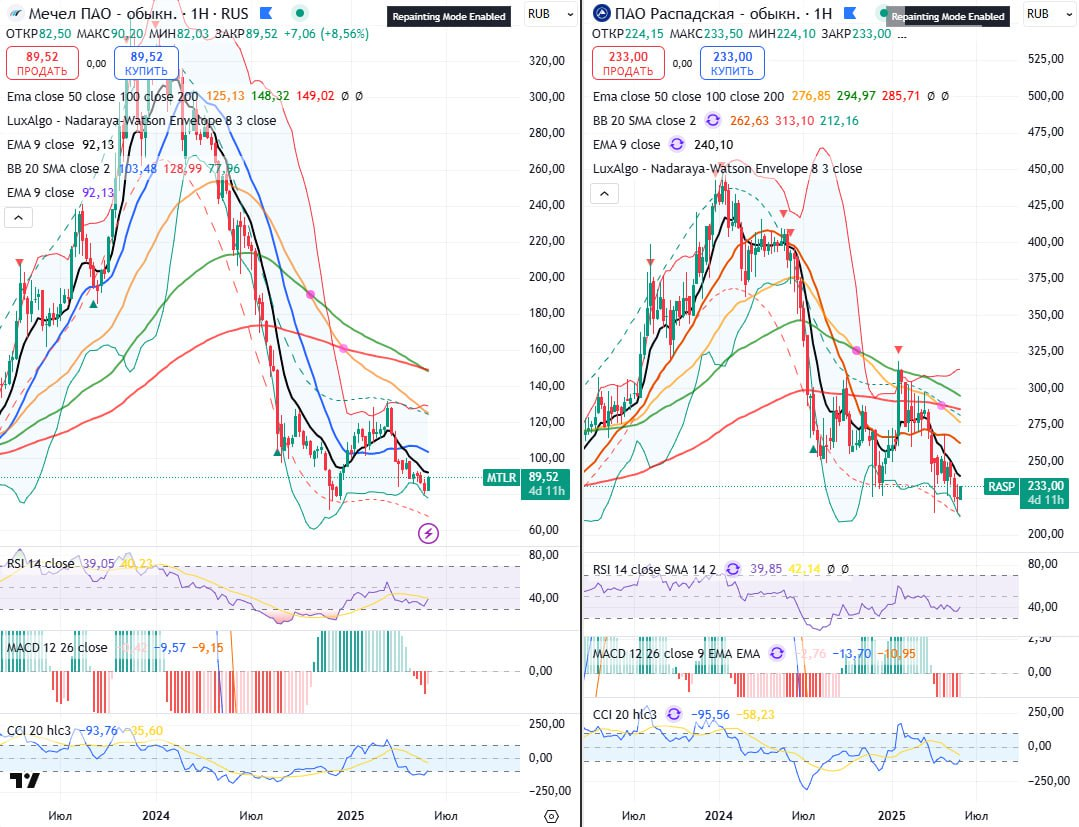Screen dimensions: 1079x827
Task: Click the refresh icon next to MACD on Распадская
Action: coord(777,653)
